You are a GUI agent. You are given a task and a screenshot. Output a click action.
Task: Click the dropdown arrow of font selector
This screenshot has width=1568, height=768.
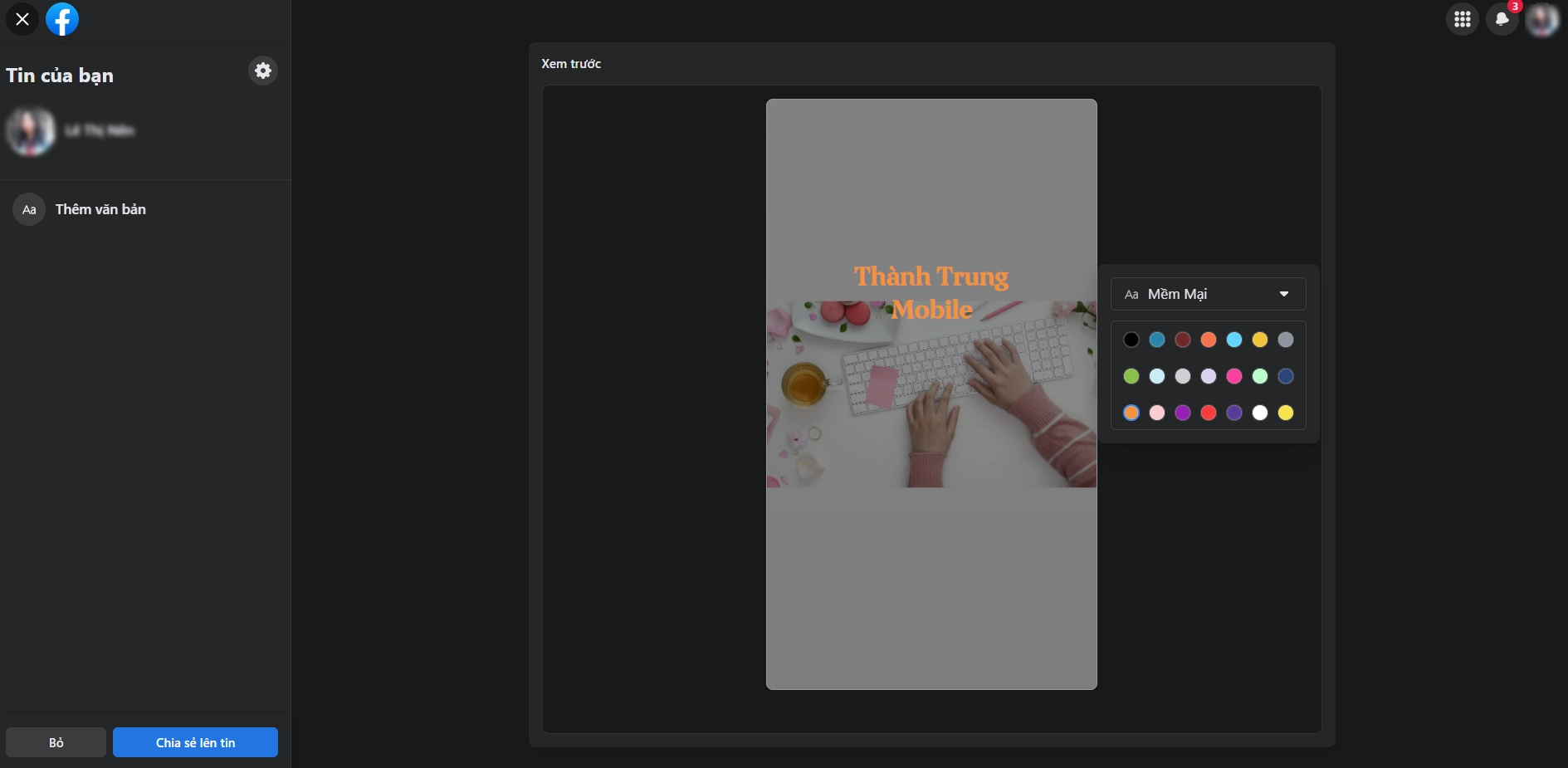point(1284,294)
